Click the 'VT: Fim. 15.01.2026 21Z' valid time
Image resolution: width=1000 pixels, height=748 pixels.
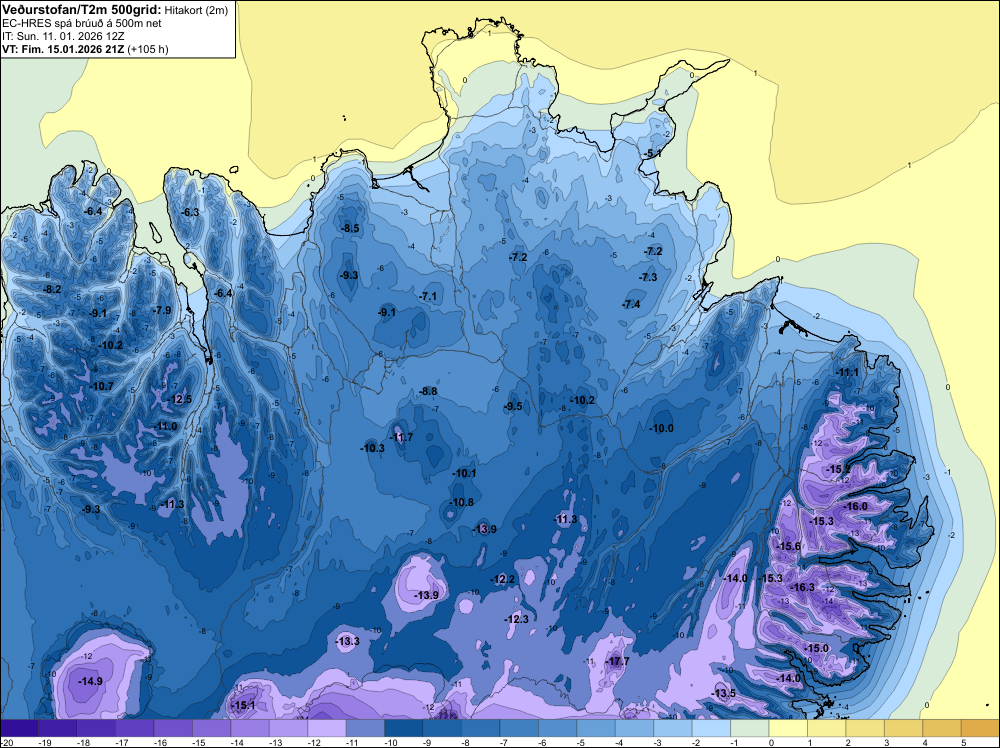pyautogui.click(x=63, y=49)
